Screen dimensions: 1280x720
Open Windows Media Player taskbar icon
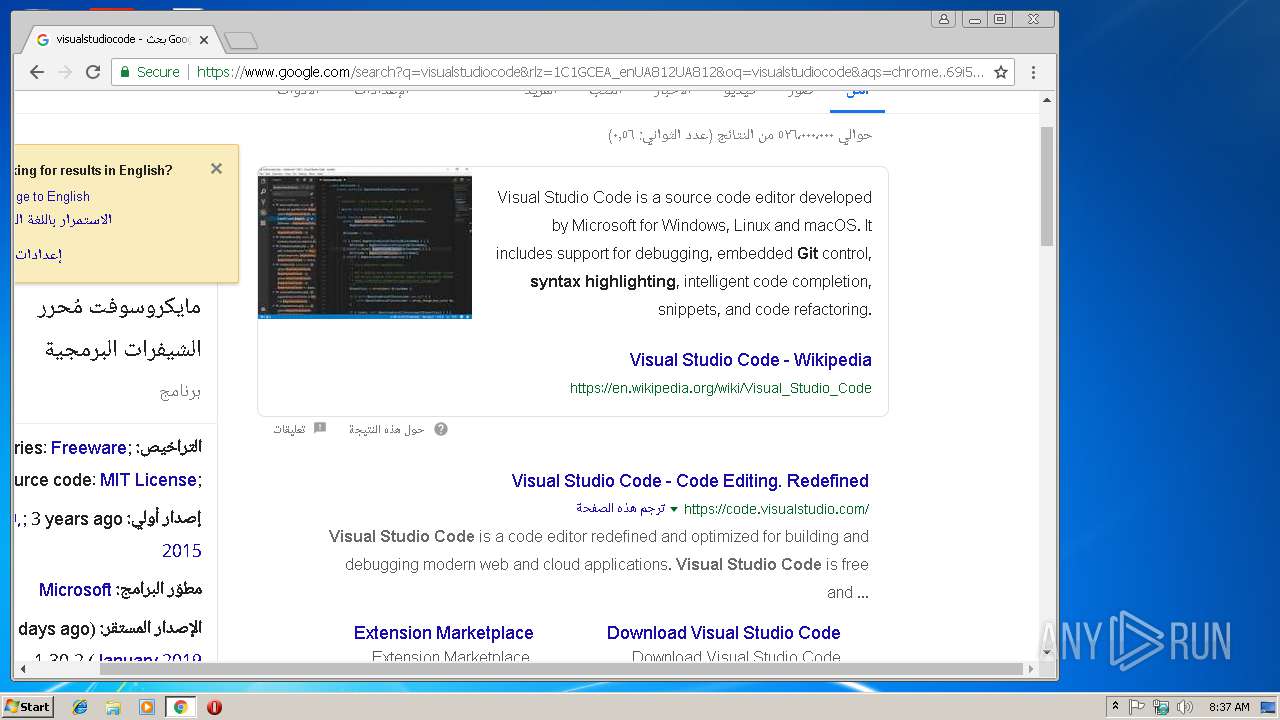(147, 707)
